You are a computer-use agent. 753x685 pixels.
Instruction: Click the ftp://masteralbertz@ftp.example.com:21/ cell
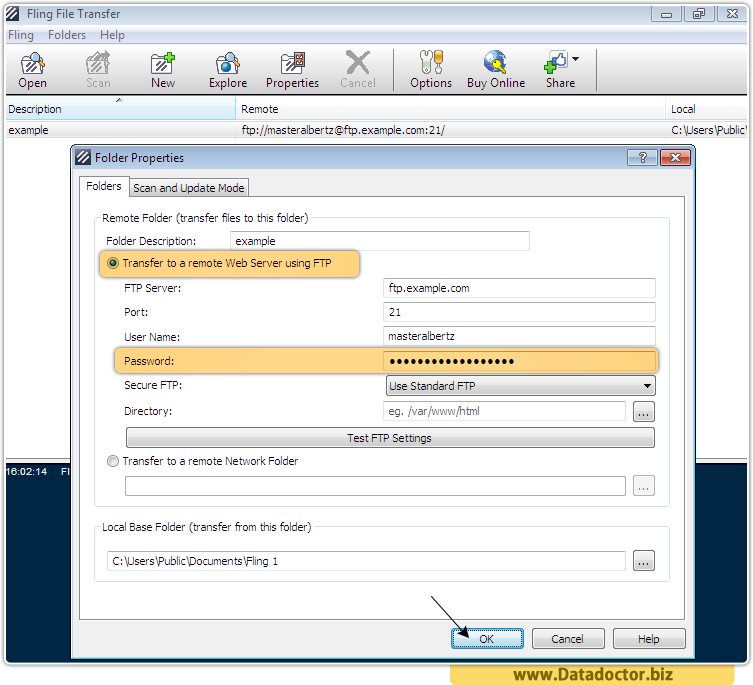tap(343, 130)
